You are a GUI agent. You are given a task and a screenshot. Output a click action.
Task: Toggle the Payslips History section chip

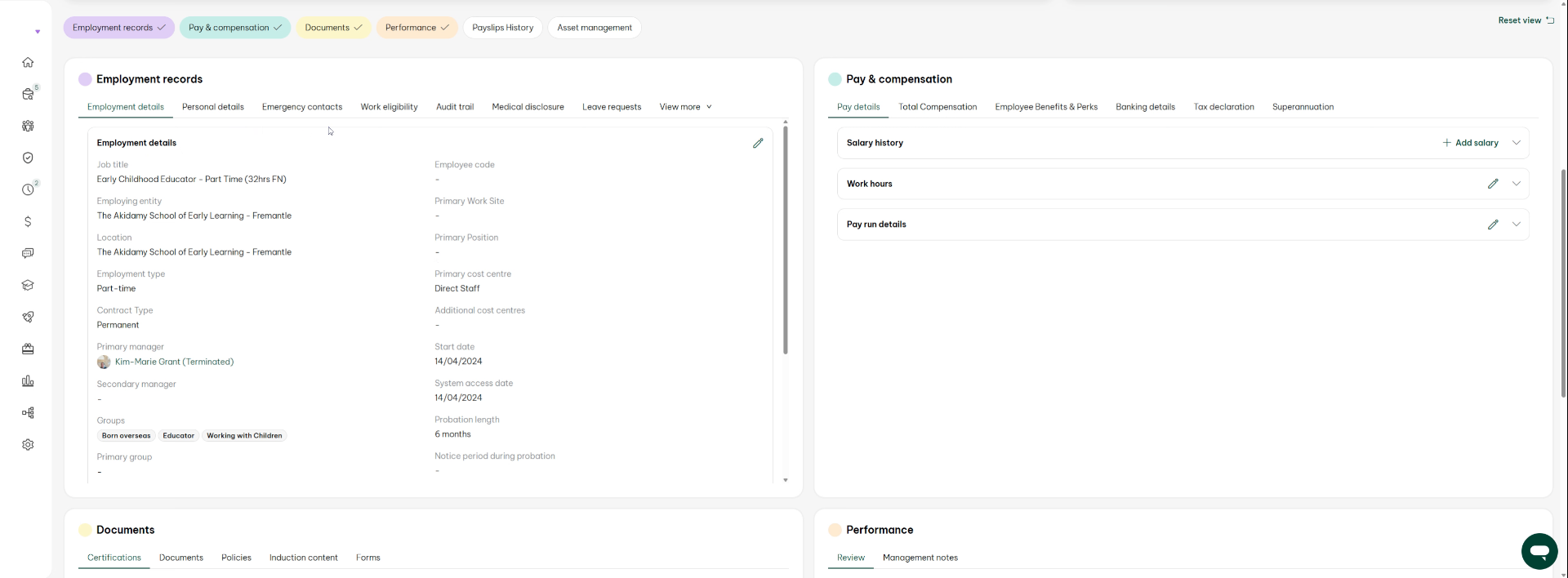(x=503, y=28)
